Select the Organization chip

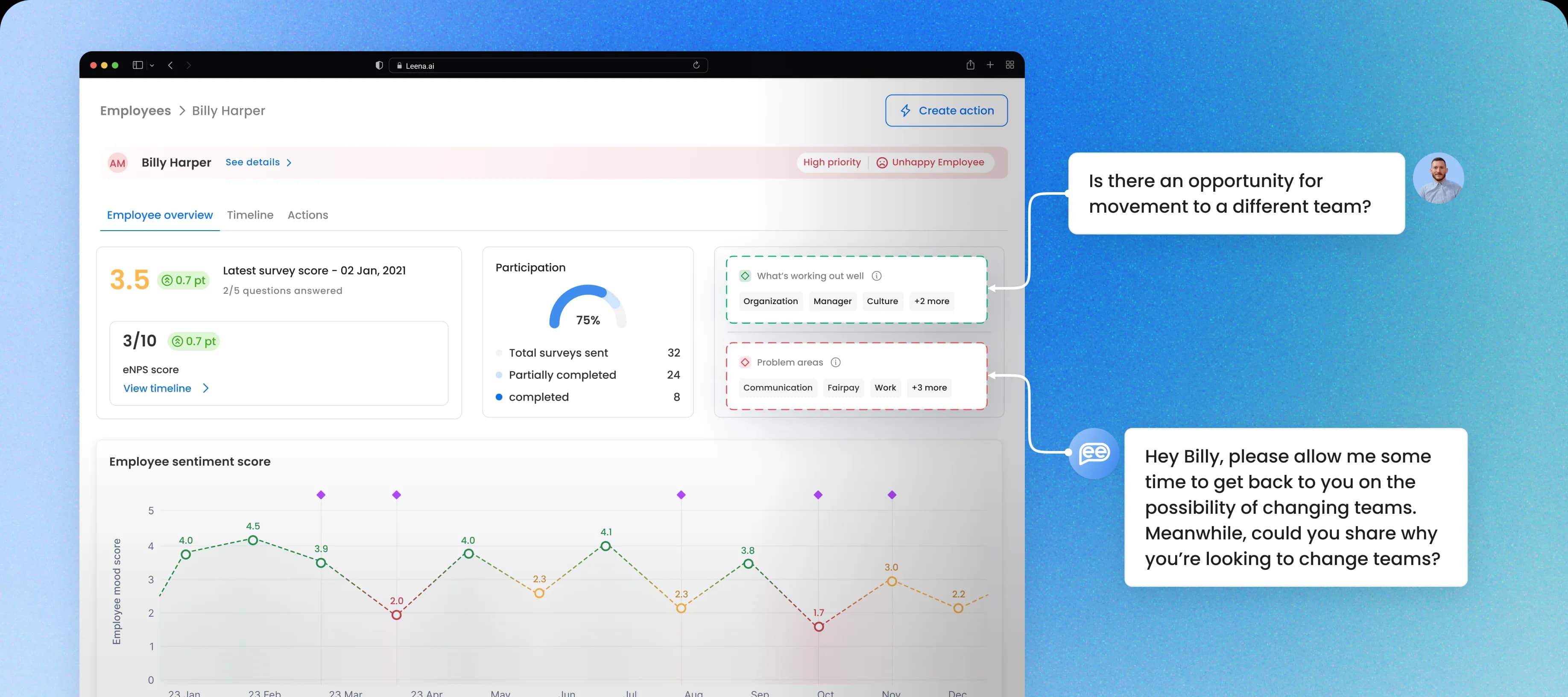click(x=771, y=302)
